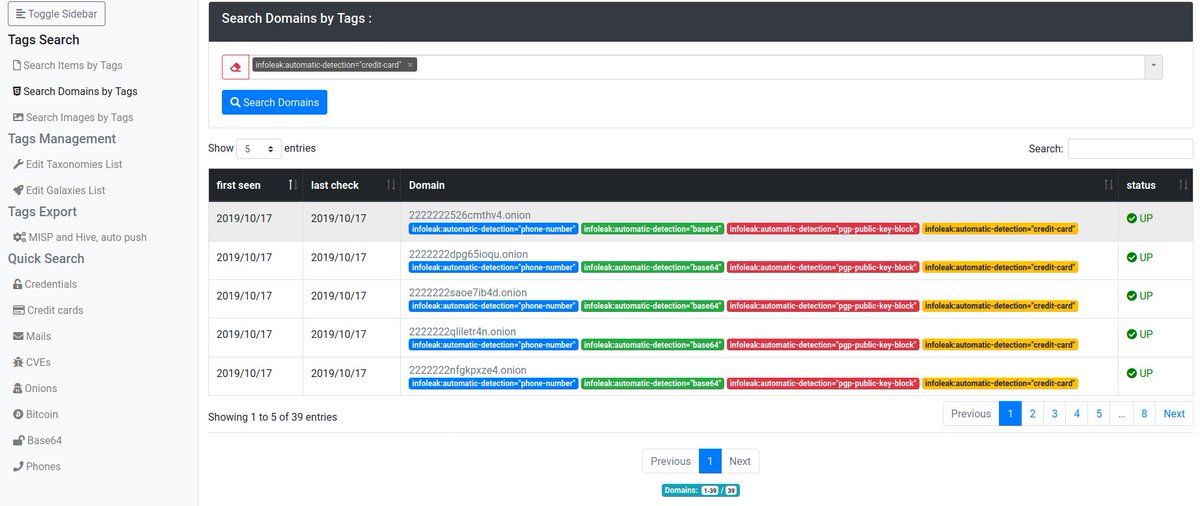Click bottom pagination Previous button
The width and height of the screenshot is (1200, 506).
pyautogui.click(x=670, y=461)
